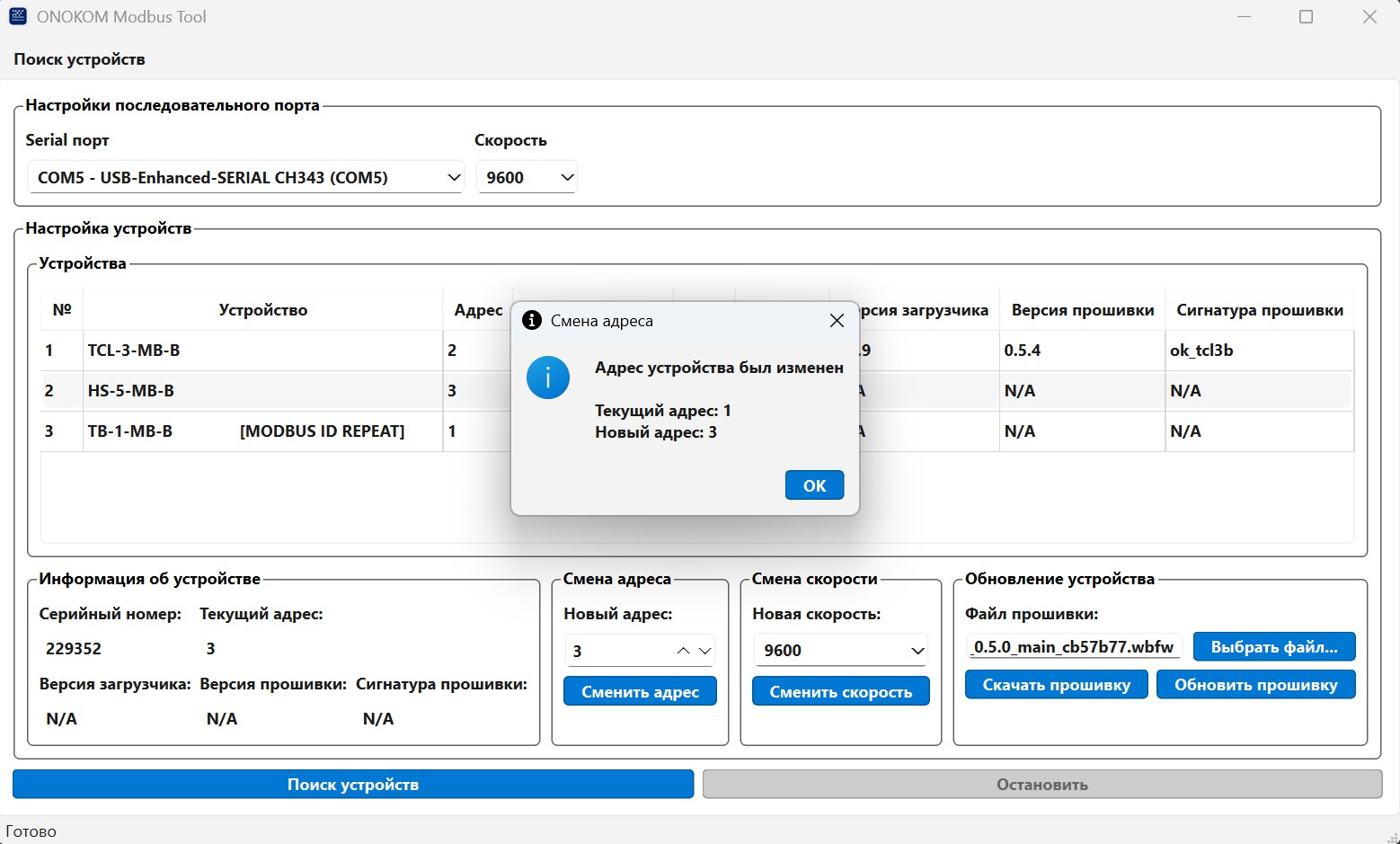Click the blue info icon in dialog
The image size is (1400, 844).
[x=548, y=378]
